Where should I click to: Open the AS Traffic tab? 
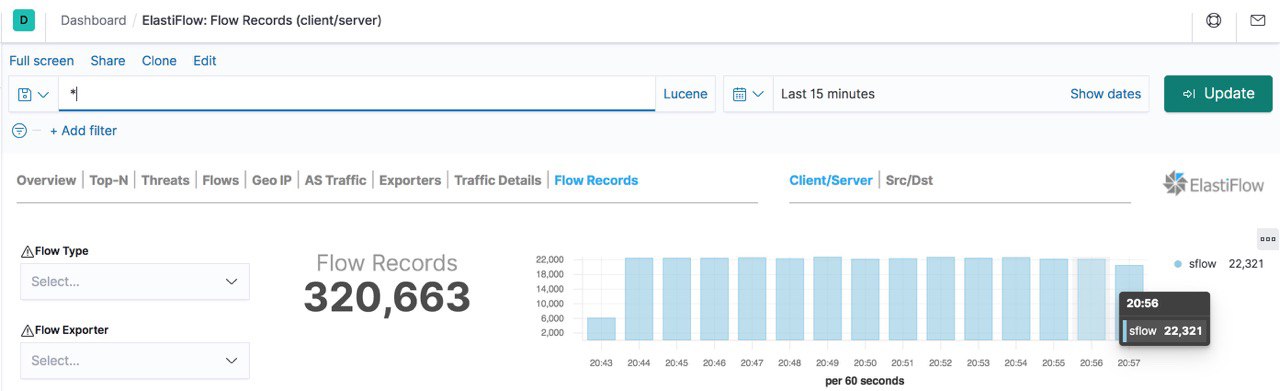pos(335,180)
